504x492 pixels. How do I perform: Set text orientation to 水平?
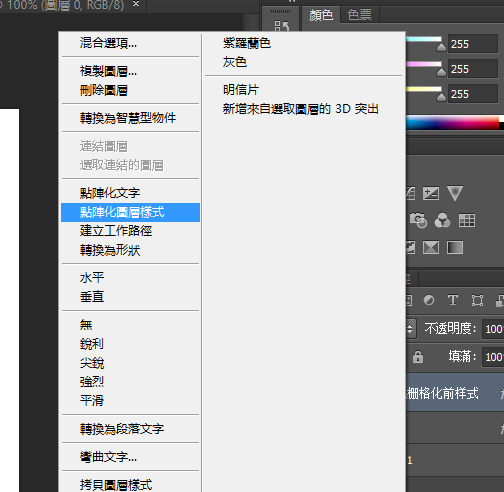pyautogui.click(x=130, y=278)
